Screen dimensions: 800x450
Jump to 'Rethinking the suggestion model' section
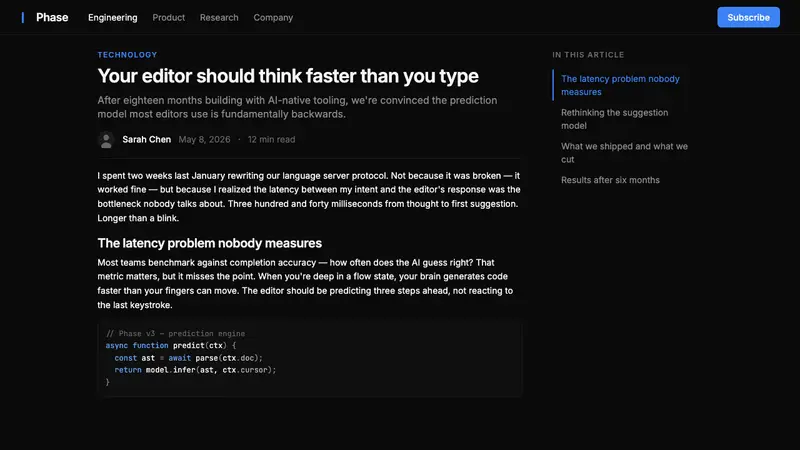(614, 119)
